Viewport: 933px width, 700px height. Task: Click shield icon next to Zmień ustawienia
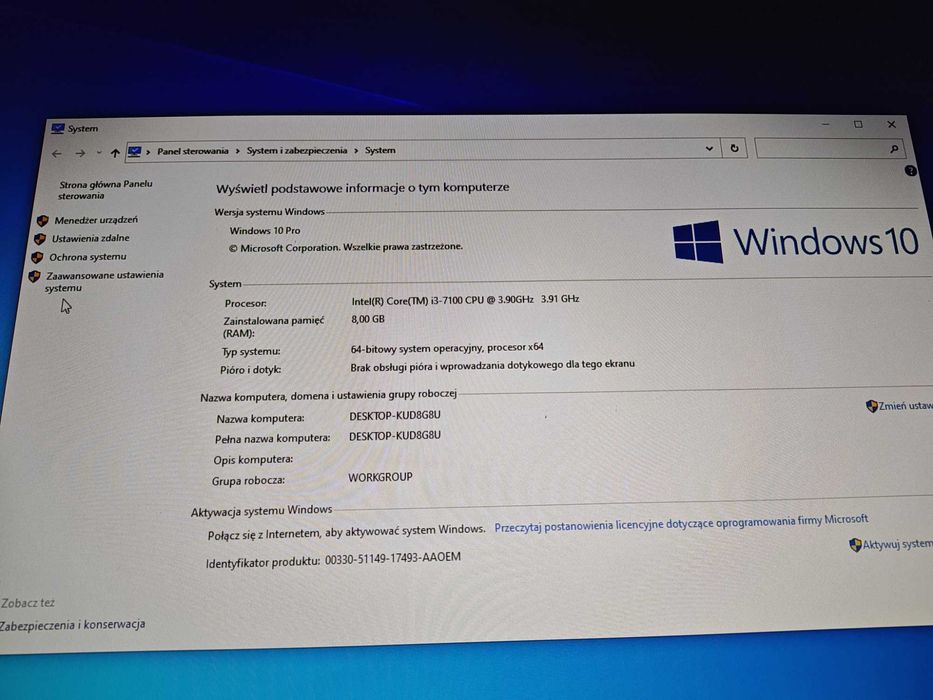(x=872, y=407)
